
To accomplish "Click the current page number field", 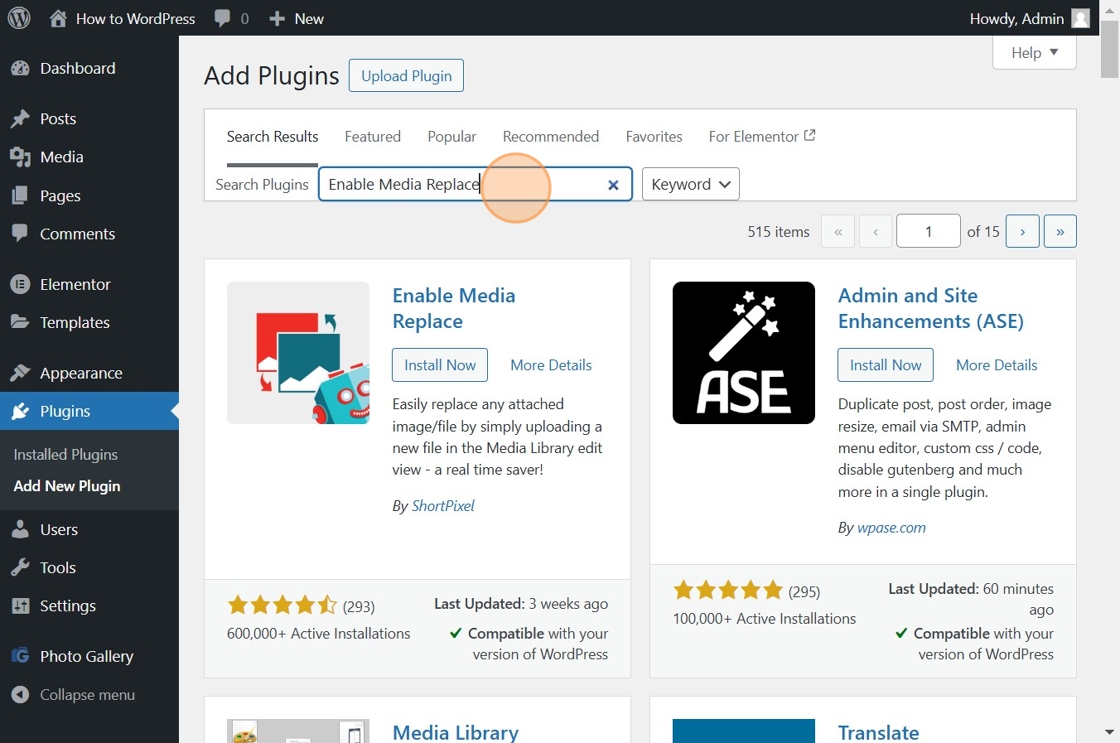I will [928, 231].
